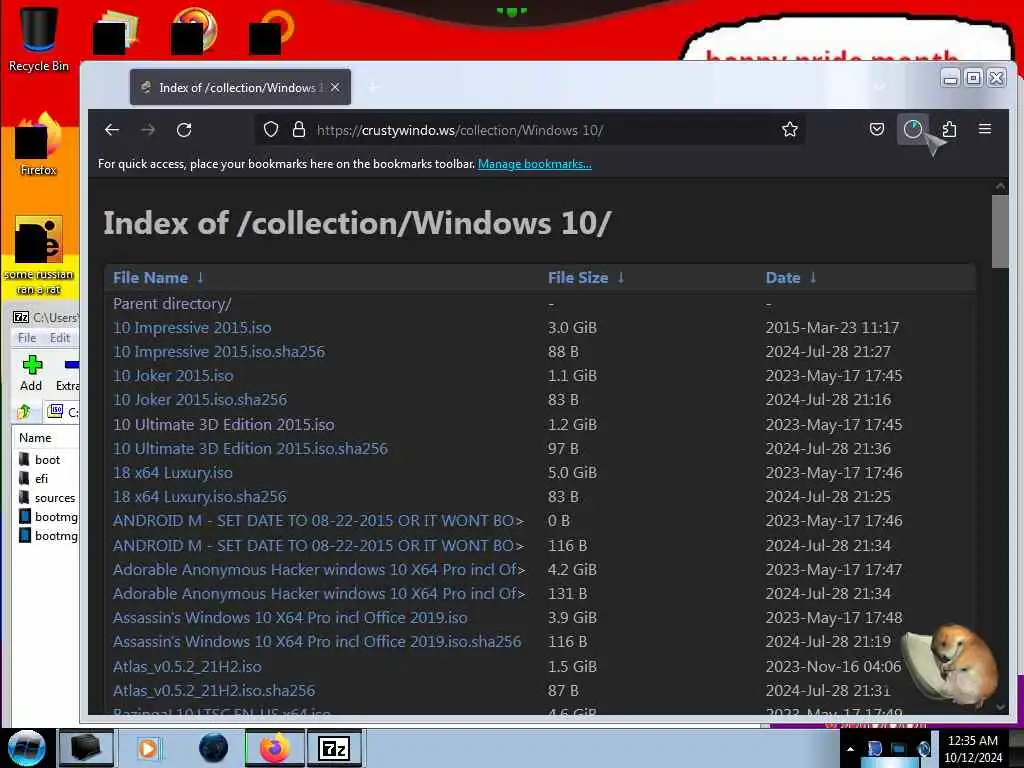Open the 116 B ANDROID M entry

pos(318,545)
